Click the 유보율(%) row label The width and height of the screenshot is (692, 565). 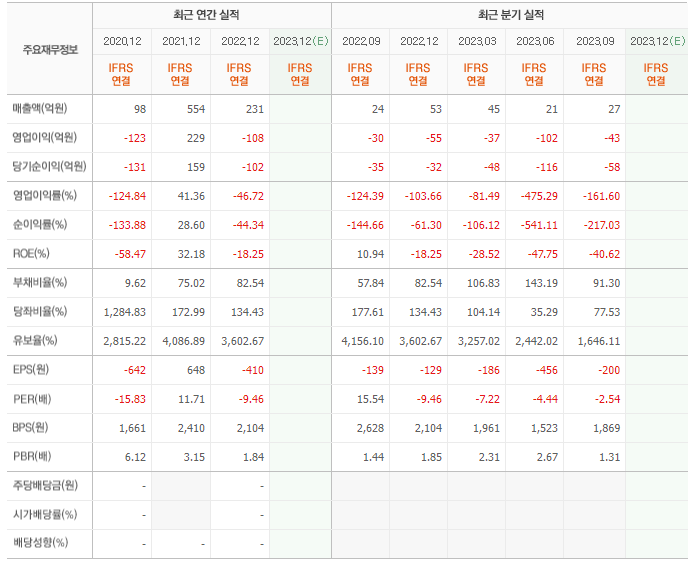(35, 341)
